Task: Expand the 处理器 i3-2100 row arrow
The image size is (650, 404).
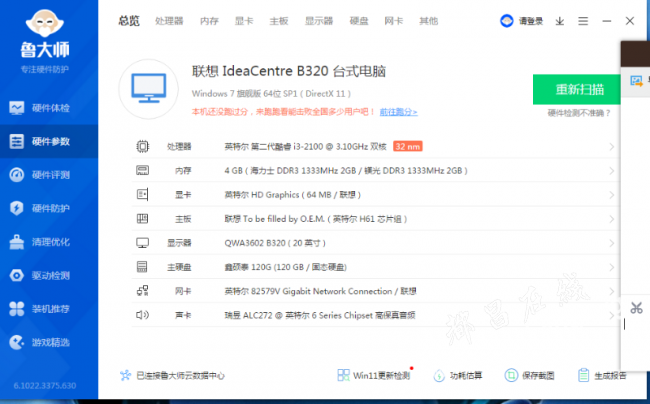Action: tap(611, 147)
